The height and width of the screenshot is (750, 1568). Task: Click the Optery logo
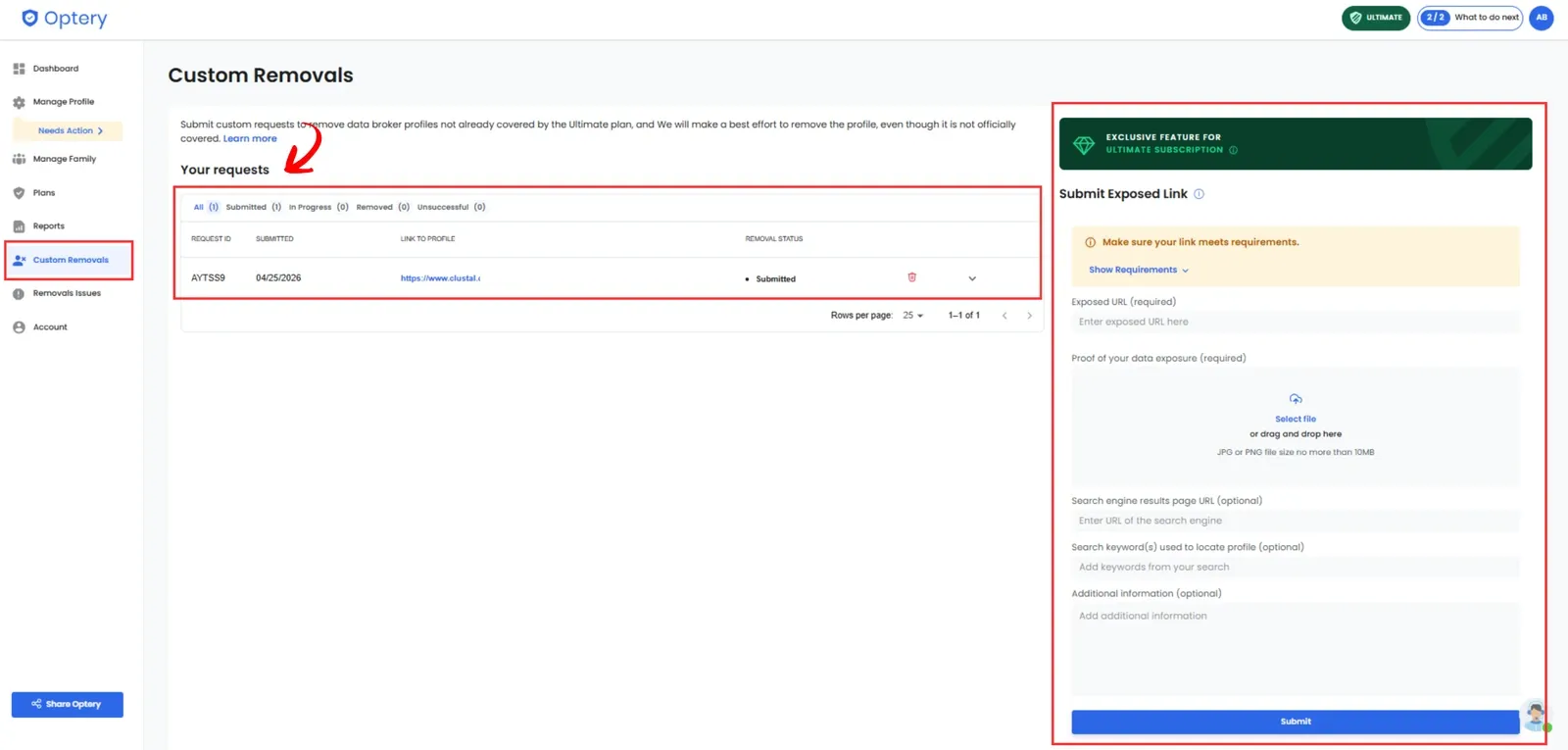click(x=64, y=18)
